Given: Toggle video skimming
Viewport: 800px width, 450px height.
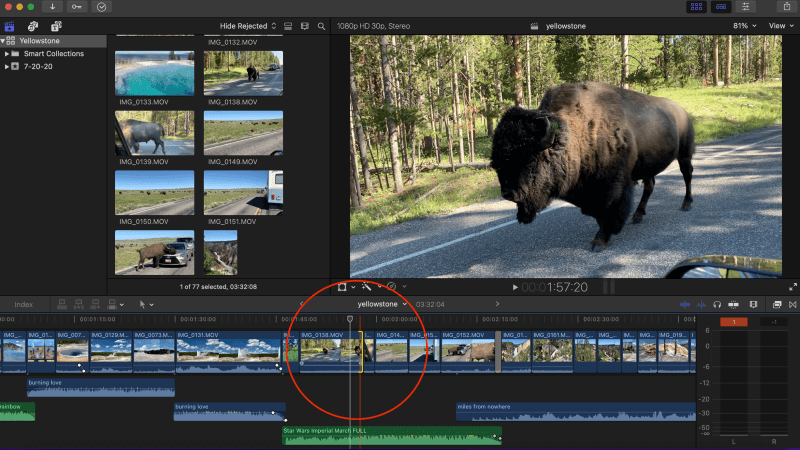Looking at the screenshot, I should pos(685,305).
